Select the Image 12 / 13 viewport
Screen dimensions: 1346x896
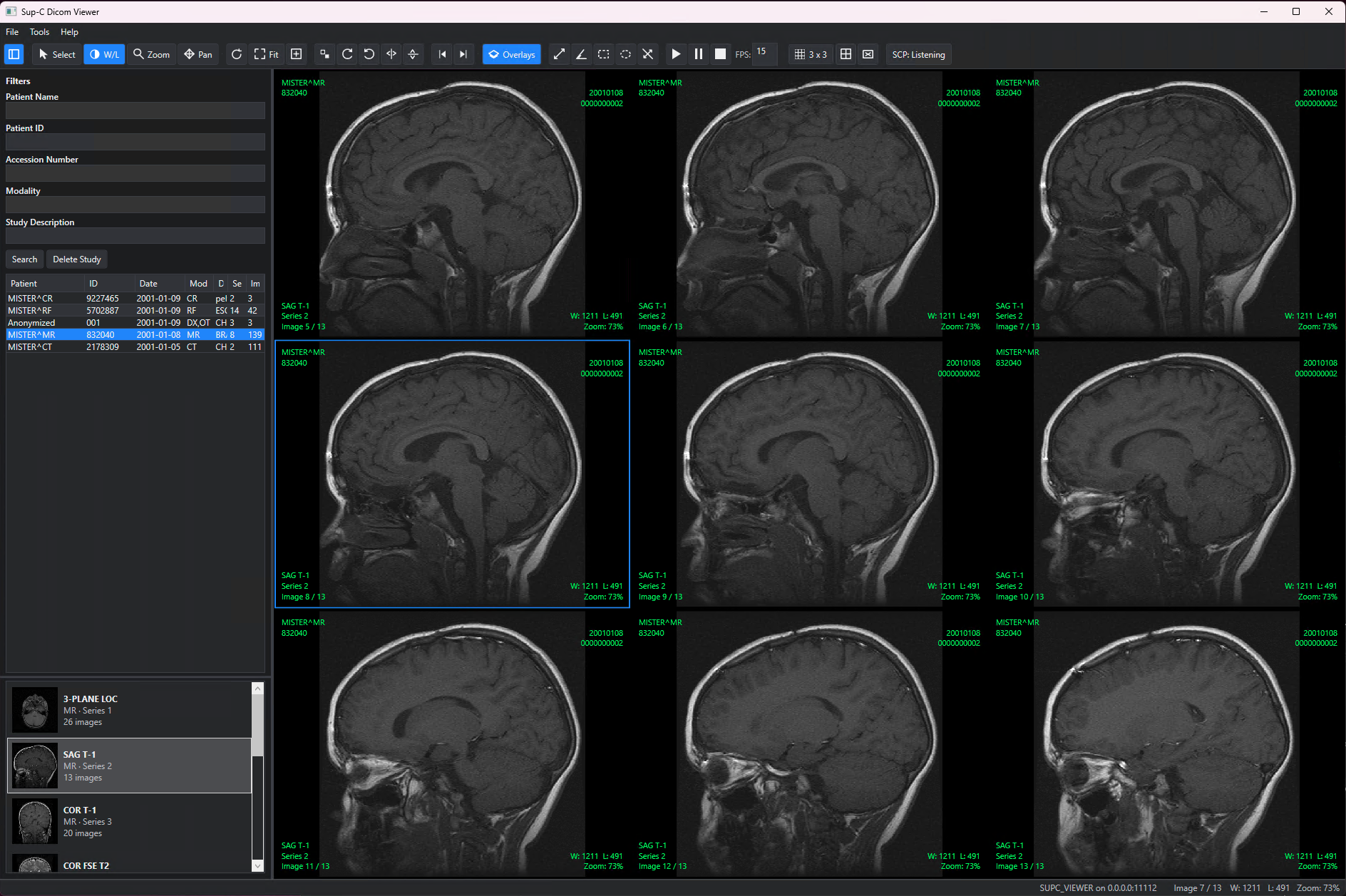pos(809,744)
